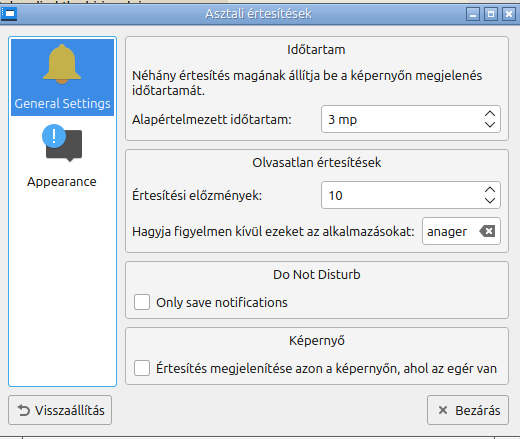Click the Képernyő section heading

coord(317,341)
